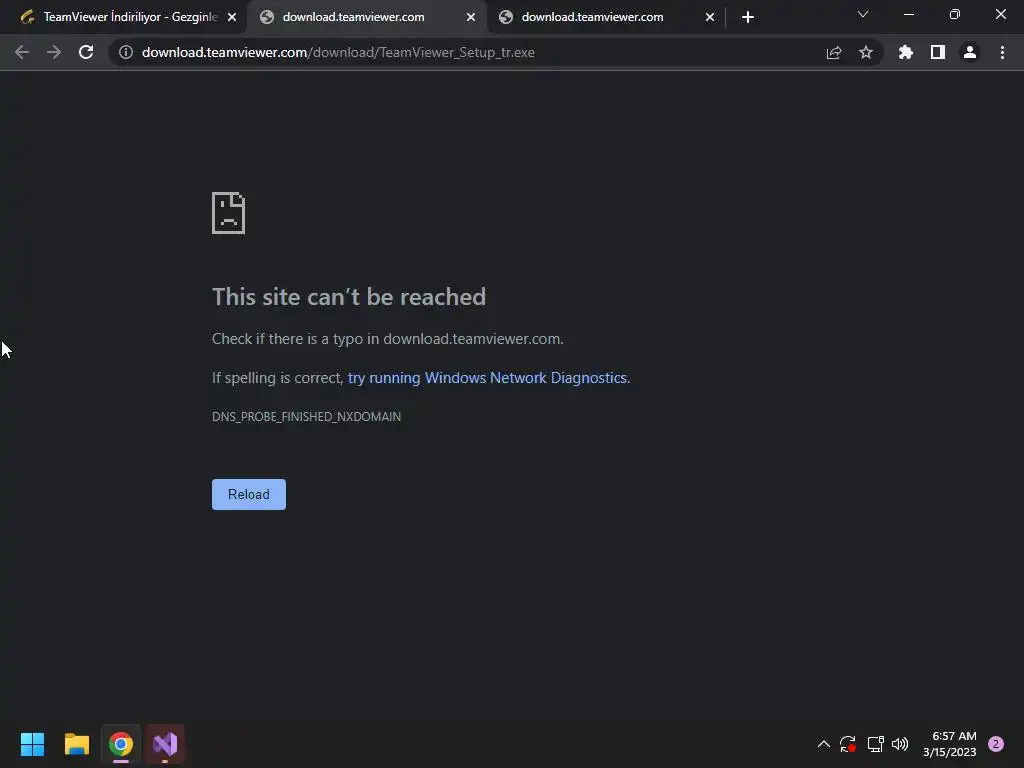
Task: Click the sad page error icon
Action: coord(229,213)
